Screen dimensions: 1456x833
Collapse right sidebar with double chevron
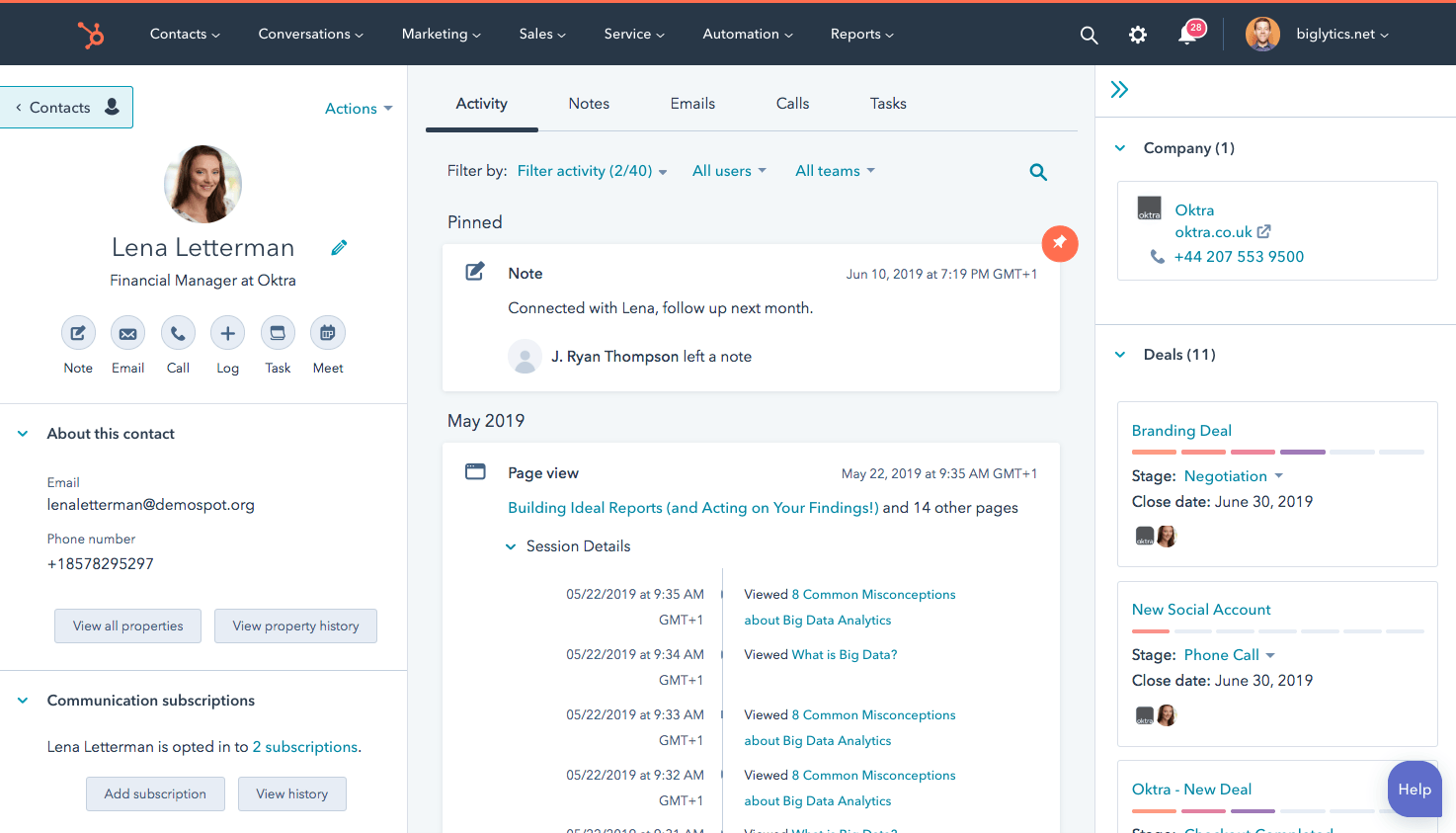pyautogui.click(x=1119, y=90)
